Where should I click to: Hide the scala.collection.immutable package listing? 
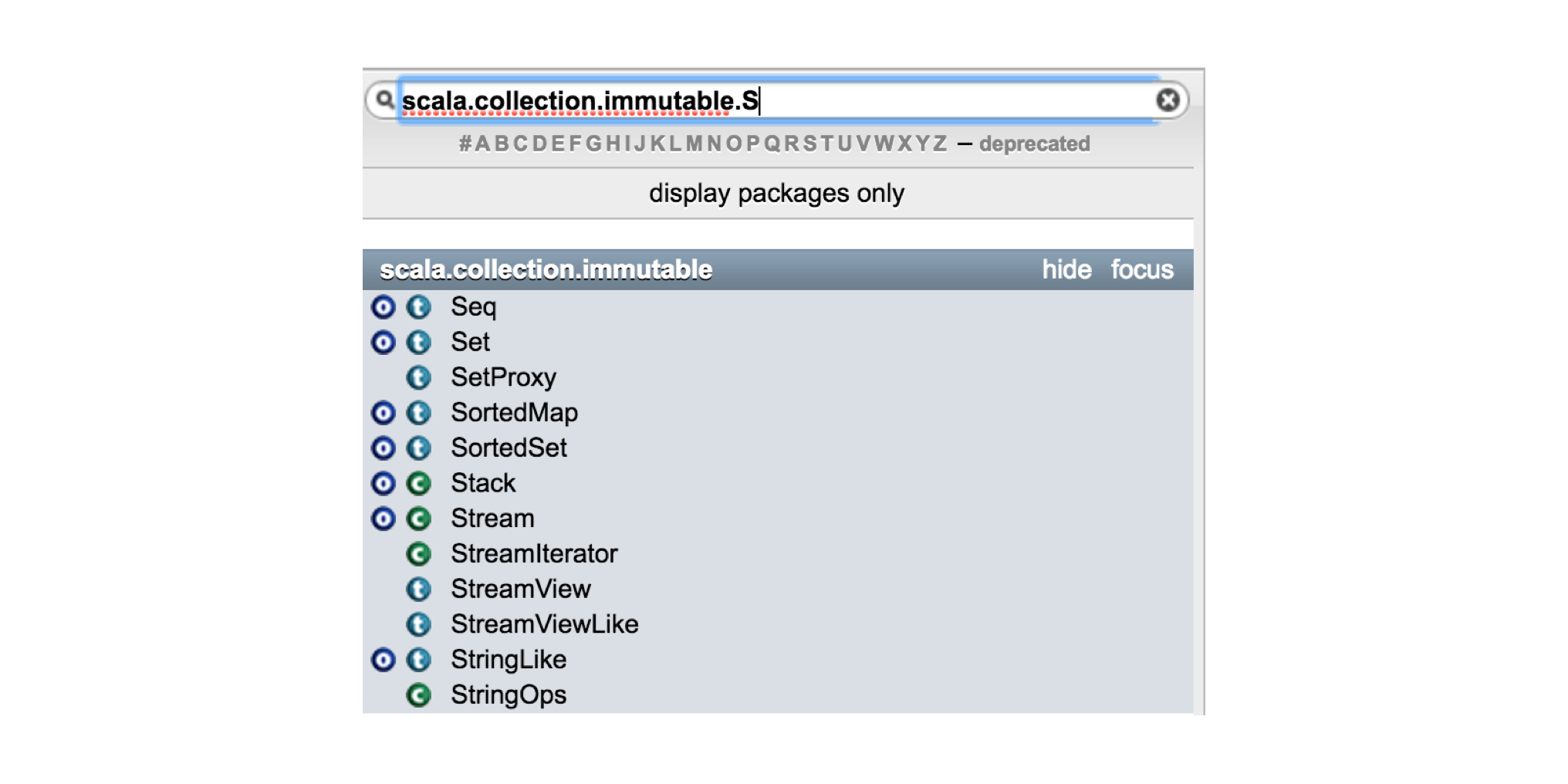point(1066,269)
